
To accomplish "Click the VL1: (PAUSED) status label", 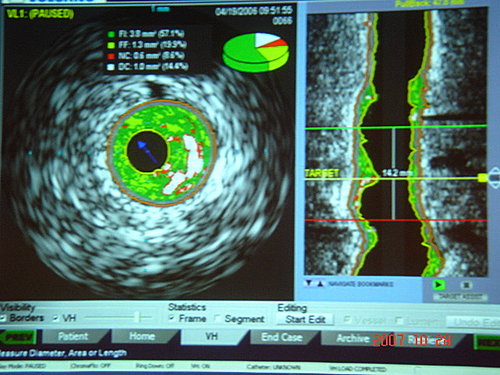I will [40, 14].
